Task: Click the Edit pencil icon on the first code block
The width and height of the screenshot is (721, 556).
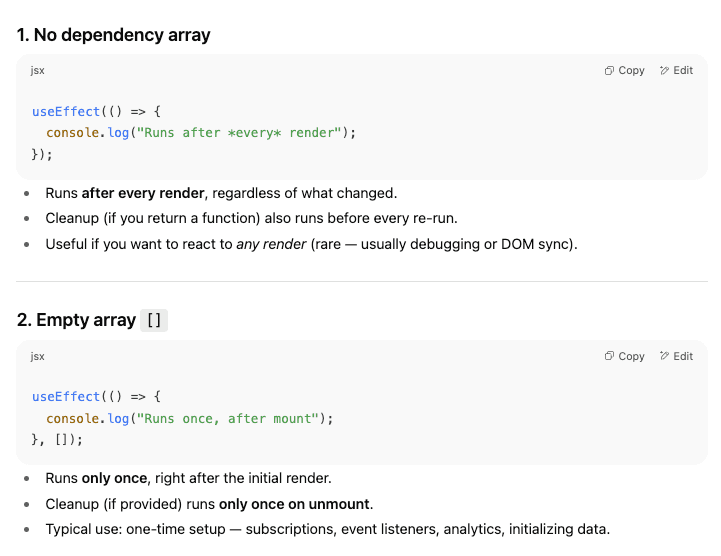Action: (665, 71)
